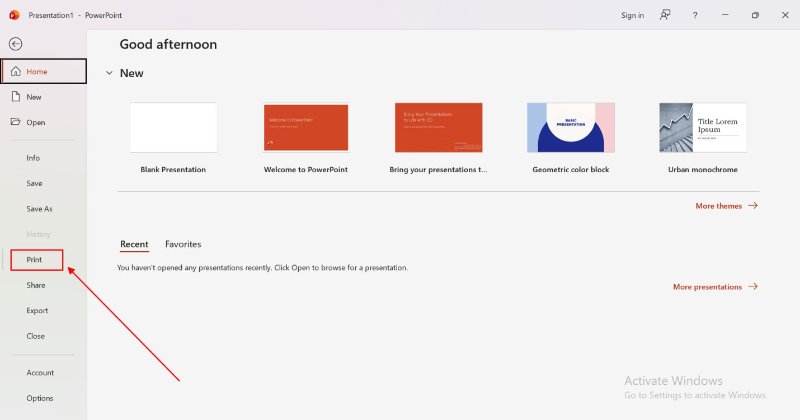Open the Print menu item

point(36,260)
